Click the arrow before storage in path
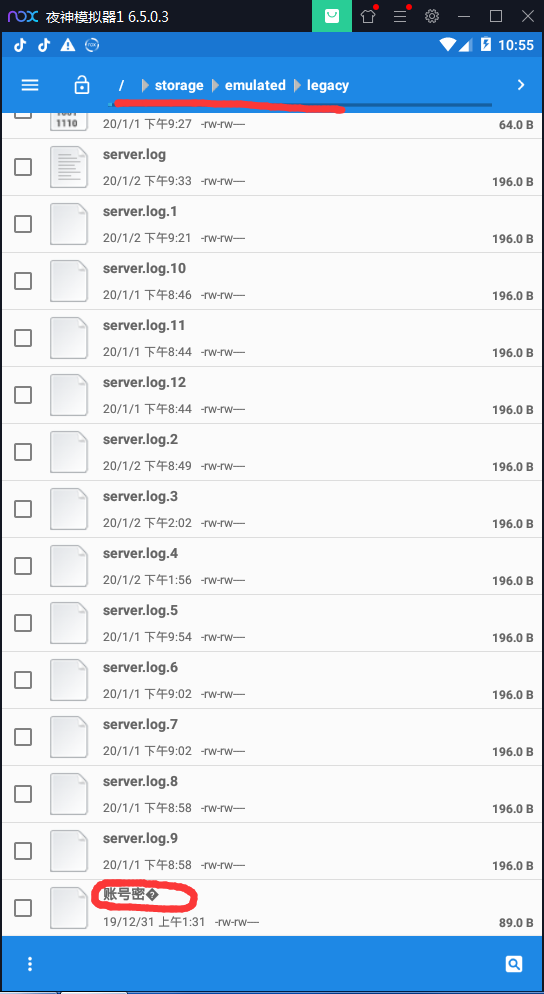The width and height of the screenshot is (544, 994). 145,85
